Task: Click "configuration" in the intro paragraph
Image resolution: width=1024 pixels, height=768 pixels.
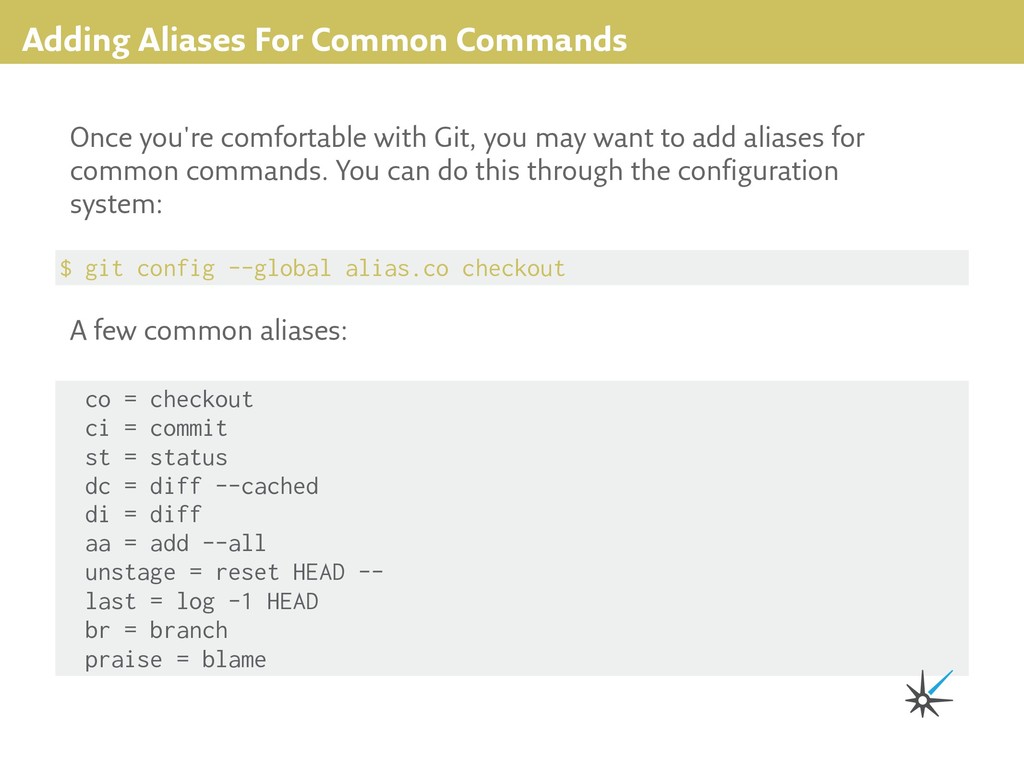Action: click(x=757, y=171)
